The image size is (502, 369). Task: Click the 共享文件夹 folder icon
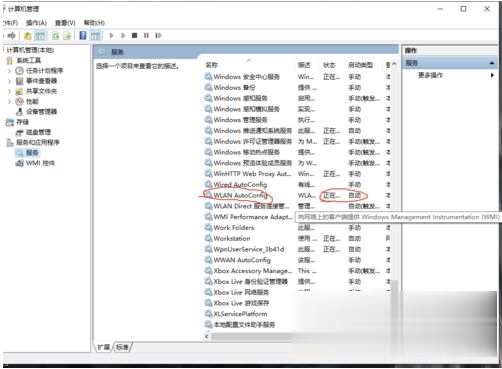pyautogui.click(x=20, y=91)
